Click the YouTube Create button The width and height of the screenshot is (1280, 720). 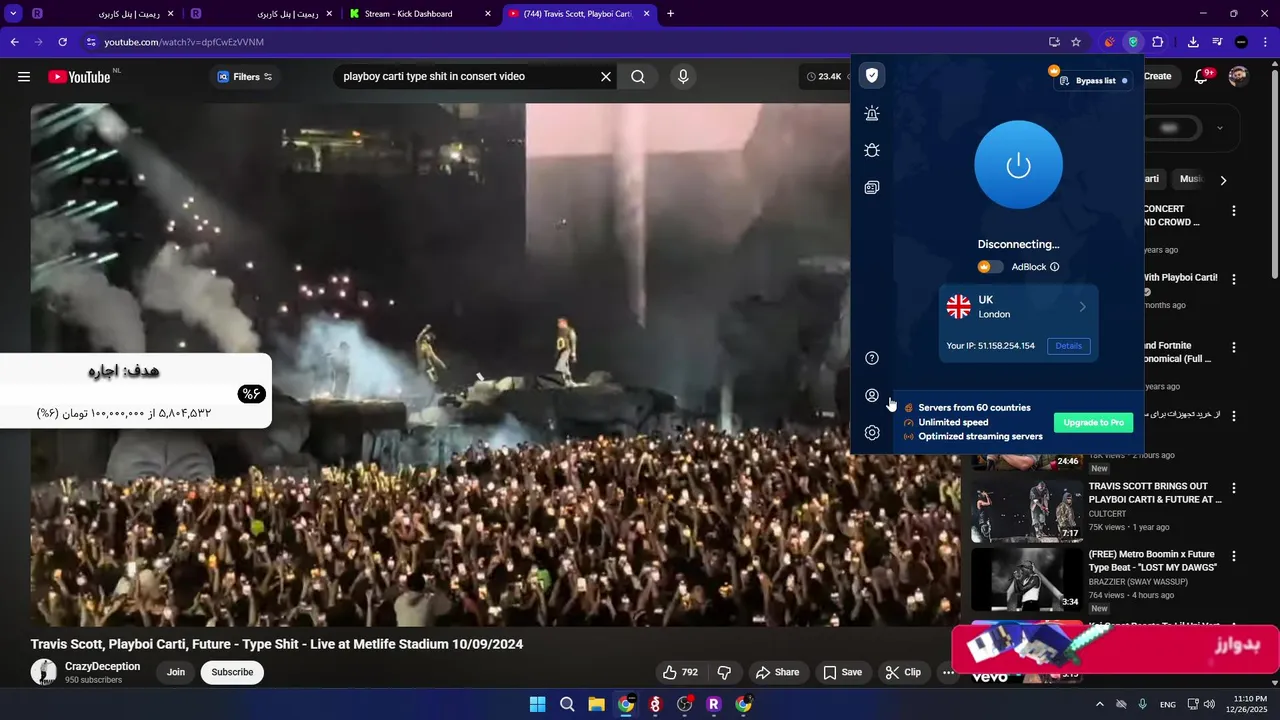pos(1157,77)
